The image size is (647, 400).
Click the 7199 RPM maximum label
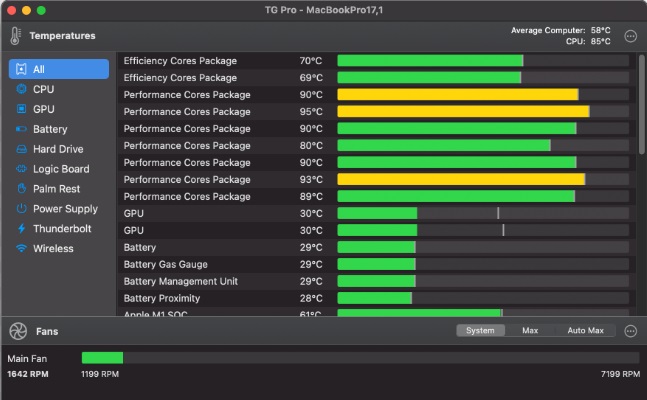(620, 374)
